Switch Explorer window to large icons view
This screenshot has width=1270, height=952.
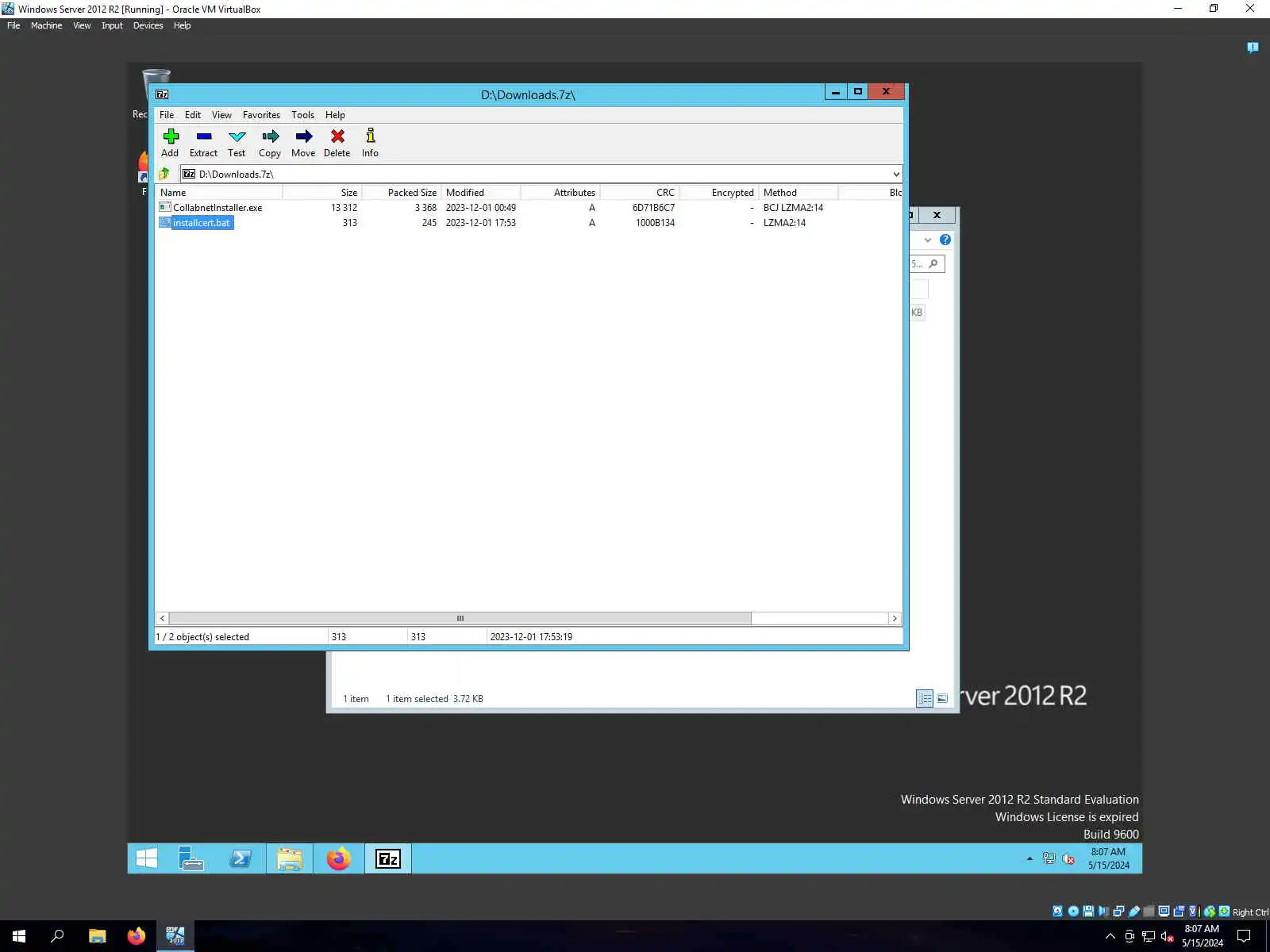[942, 698]
